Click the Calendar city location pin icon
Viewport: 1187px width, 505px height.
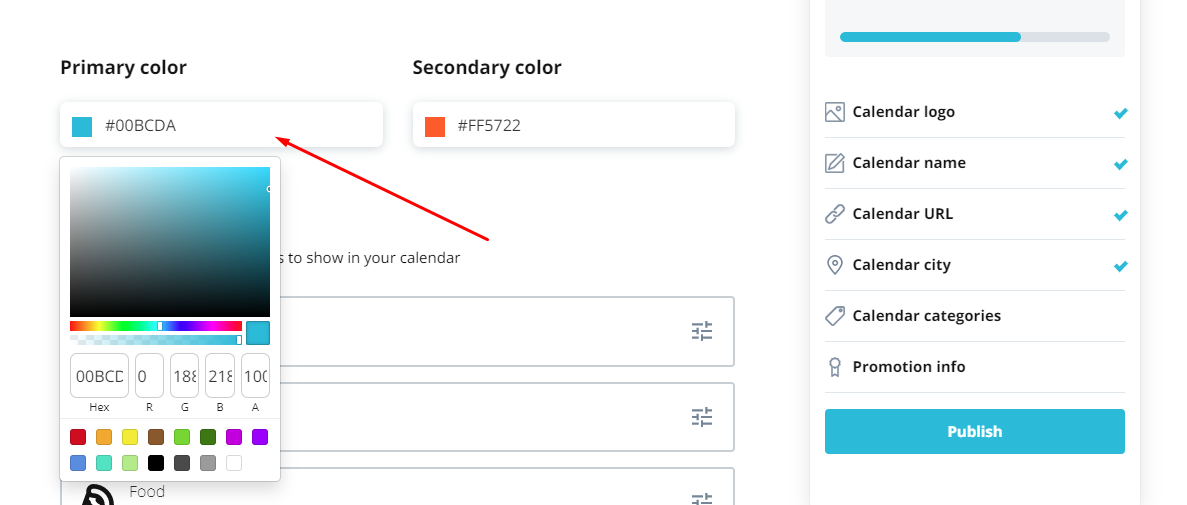pos(834,265)
